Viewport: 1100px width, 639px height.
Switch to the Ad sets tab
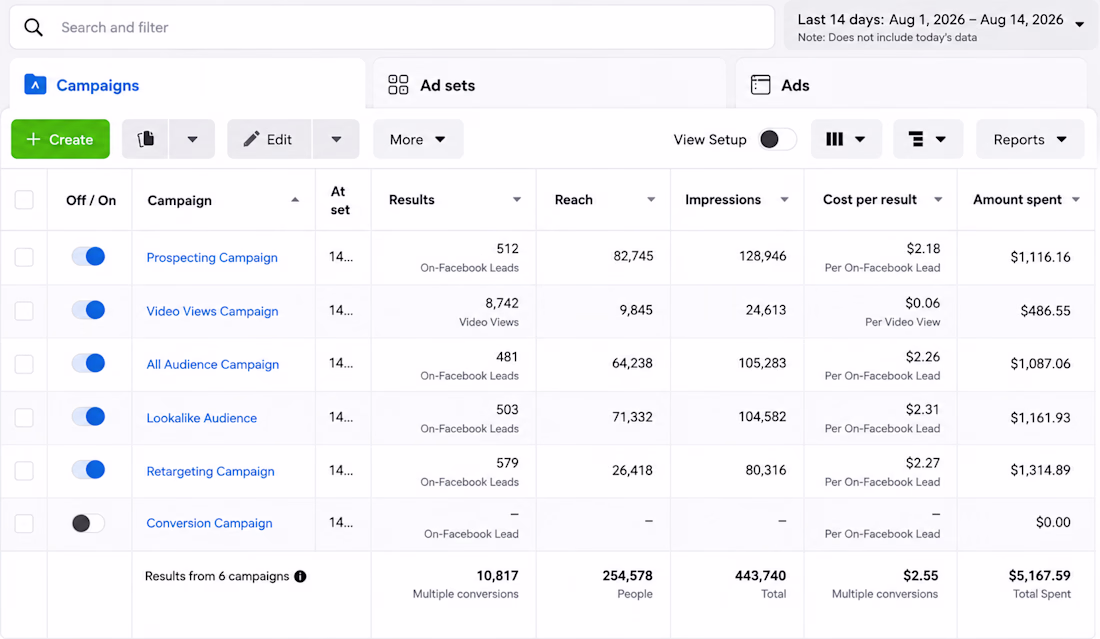[549, 84]
